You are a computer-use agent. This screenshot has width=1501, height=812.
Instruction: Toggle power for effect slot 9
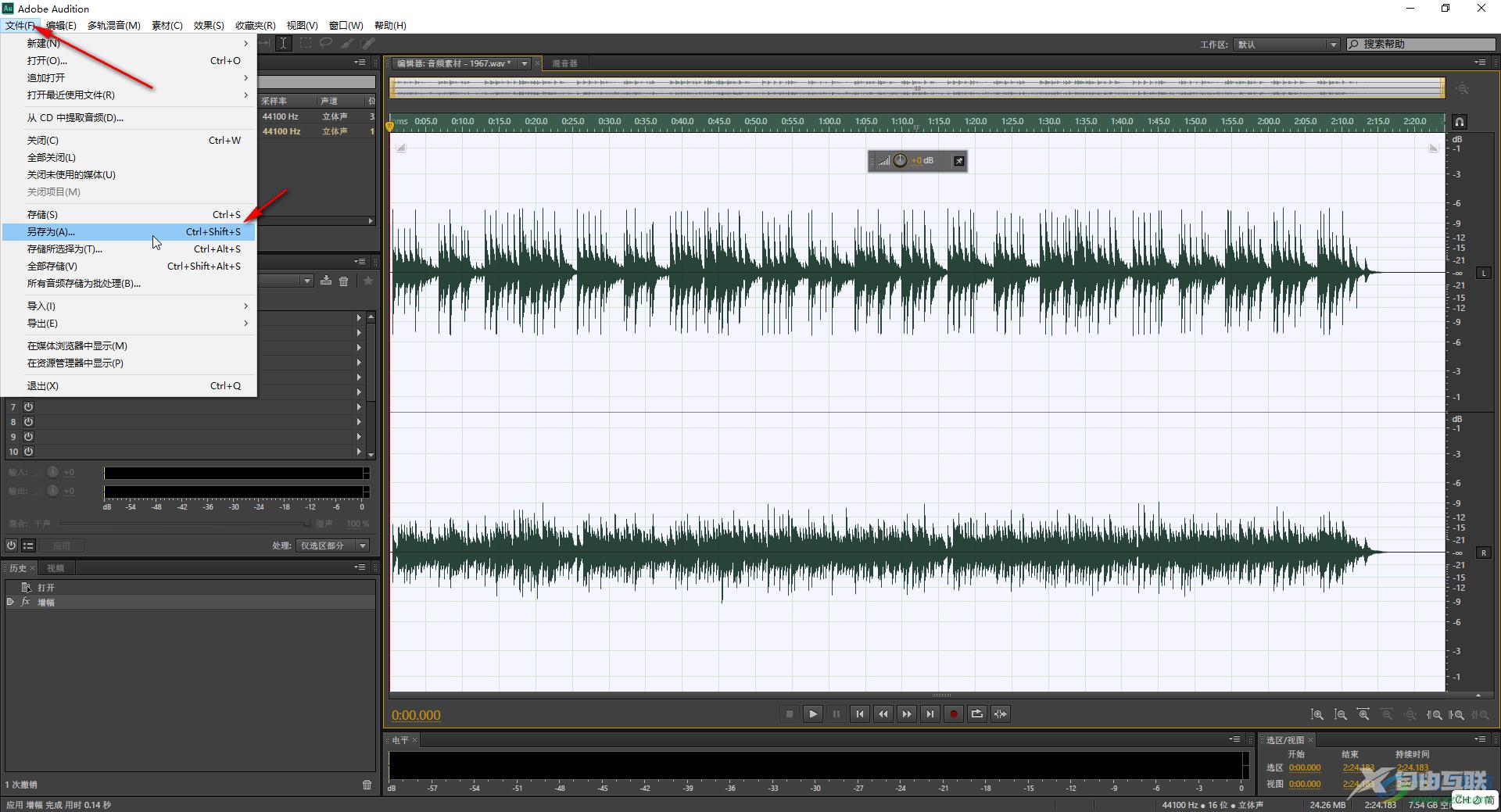(28, 436)
